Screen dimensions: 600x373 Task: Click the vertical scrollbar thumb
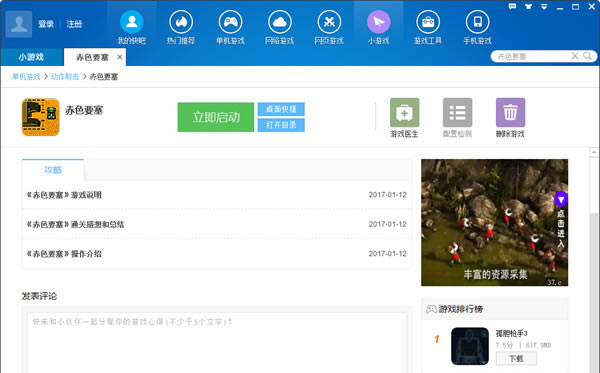(594, 185)
